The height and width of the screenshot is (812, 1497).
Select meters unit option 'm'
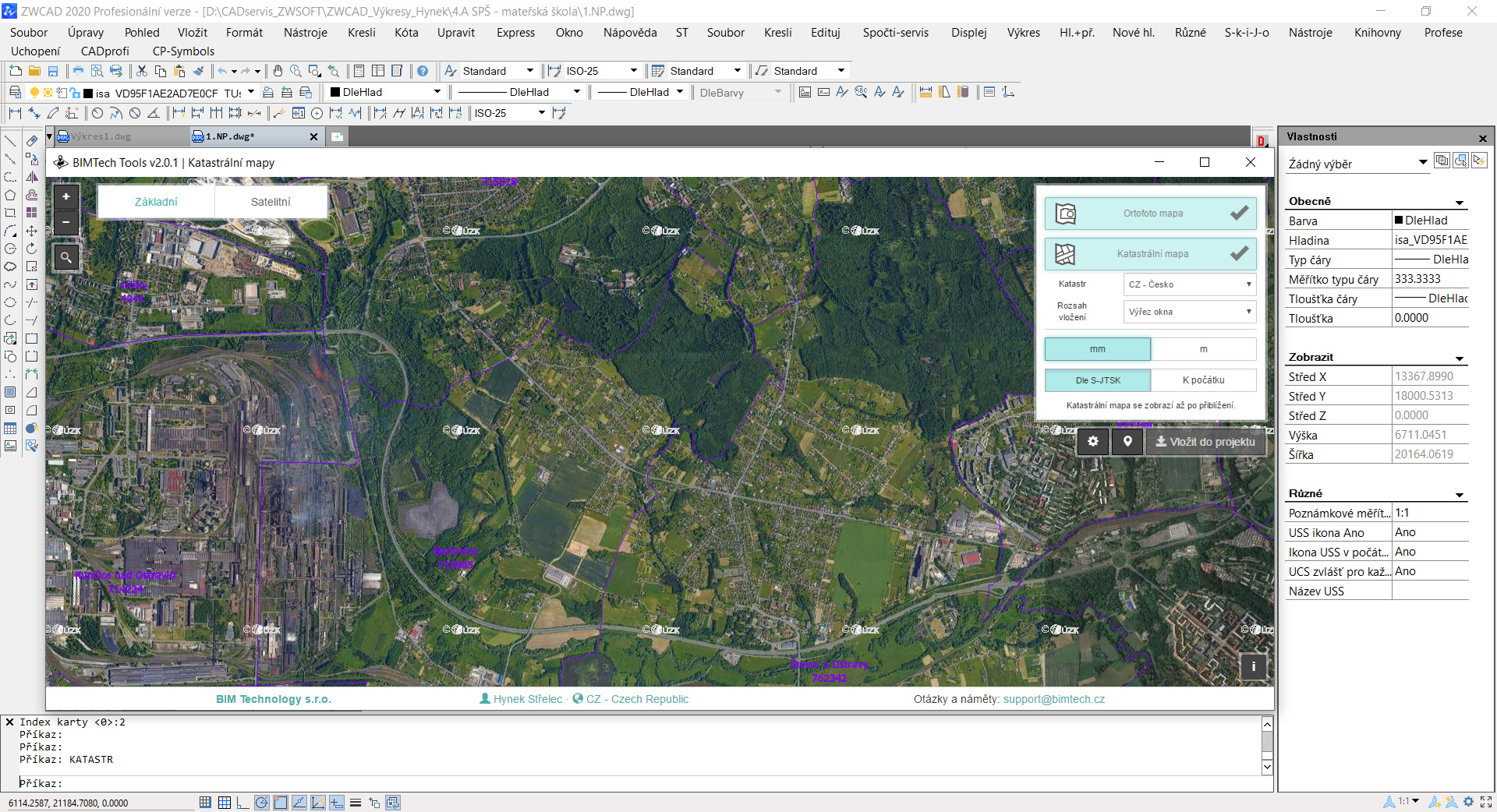pyautogui.click(x=1203, y=349)
